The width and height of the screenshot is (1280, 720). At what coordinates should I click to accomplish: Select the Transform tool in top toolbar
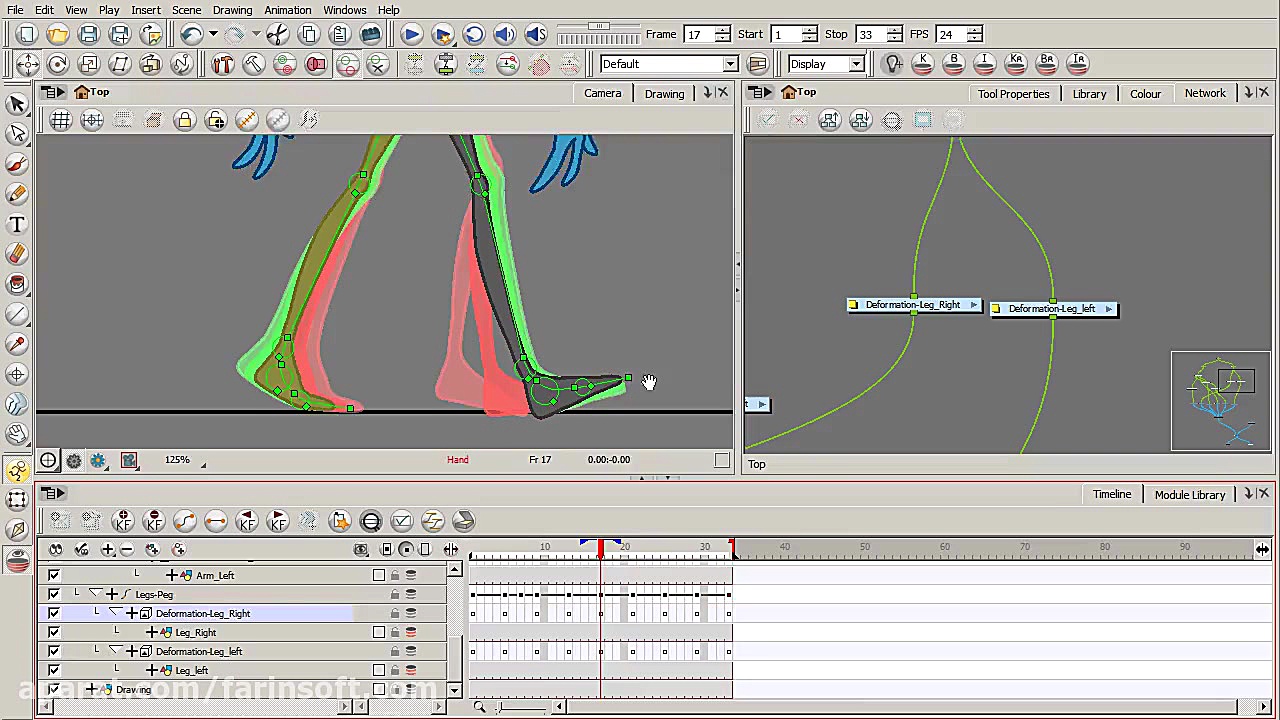pos(27,64)
